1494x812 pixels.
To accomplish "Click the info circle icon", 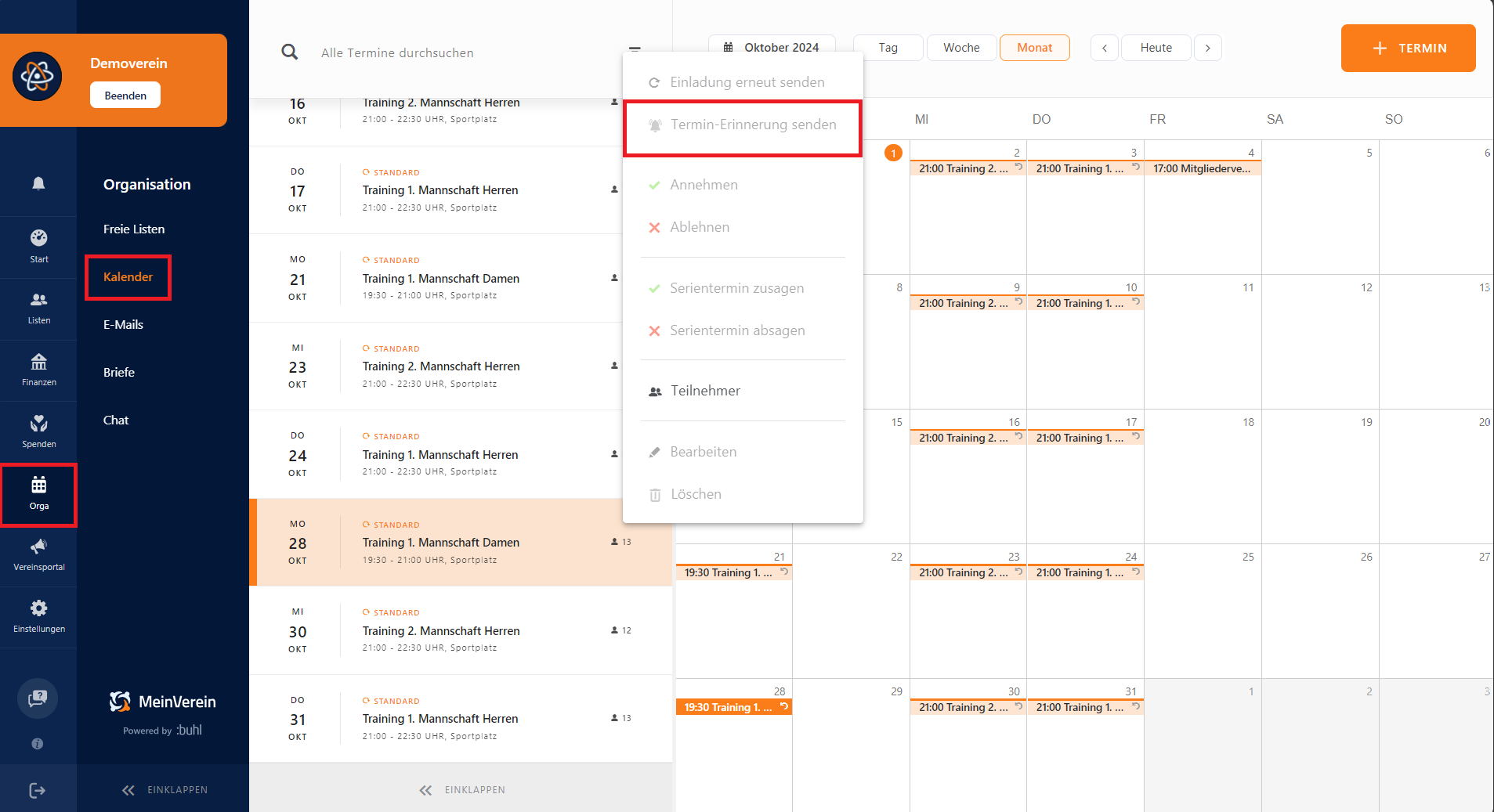I will [x=38, y=744].
